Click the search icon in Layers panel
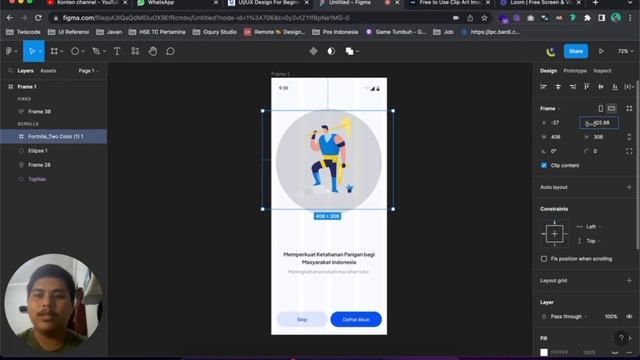 [x=10, y=71]
